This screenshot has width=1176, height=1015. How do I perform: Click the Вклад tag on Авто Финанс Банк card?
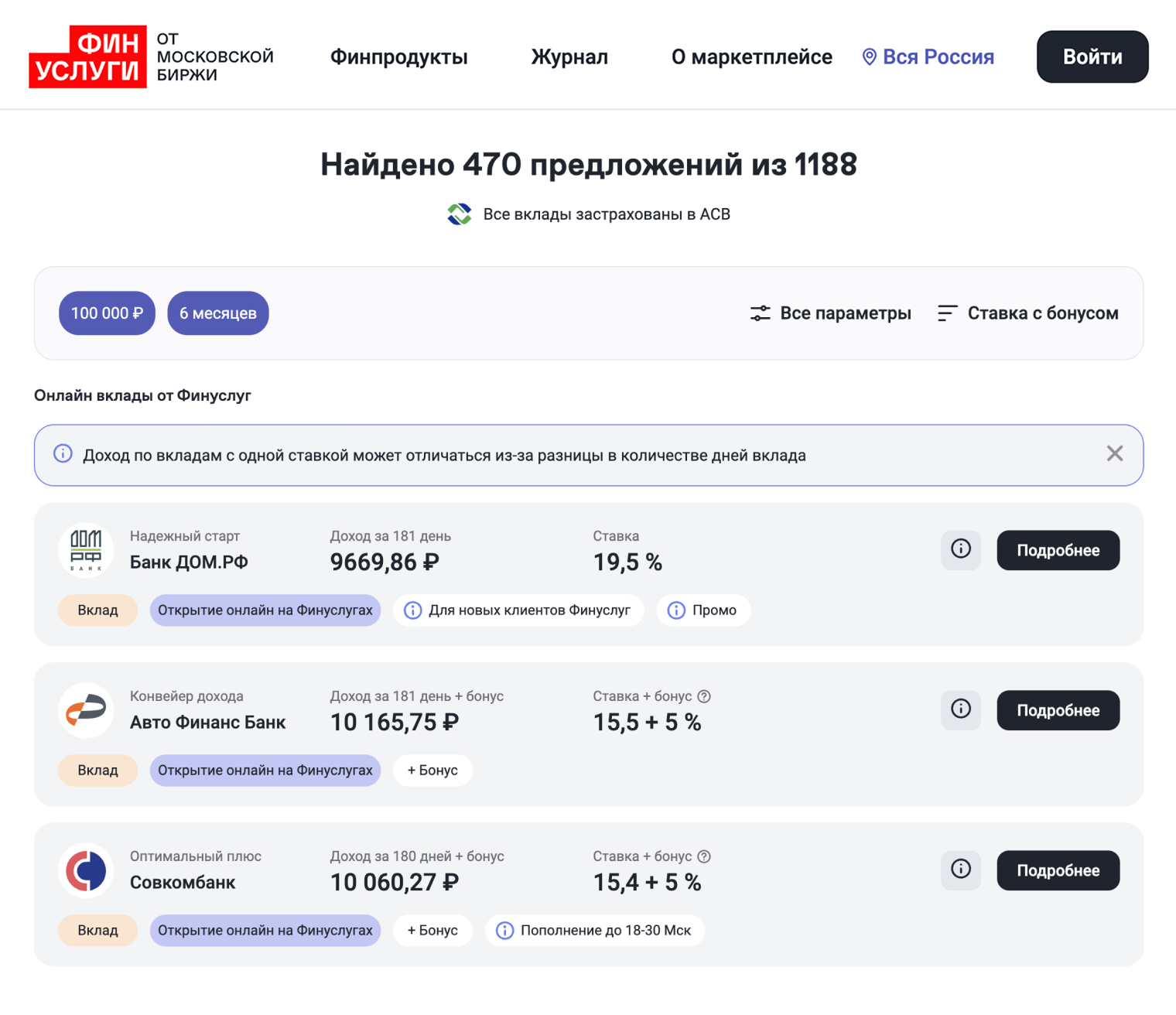coord(97,771)
